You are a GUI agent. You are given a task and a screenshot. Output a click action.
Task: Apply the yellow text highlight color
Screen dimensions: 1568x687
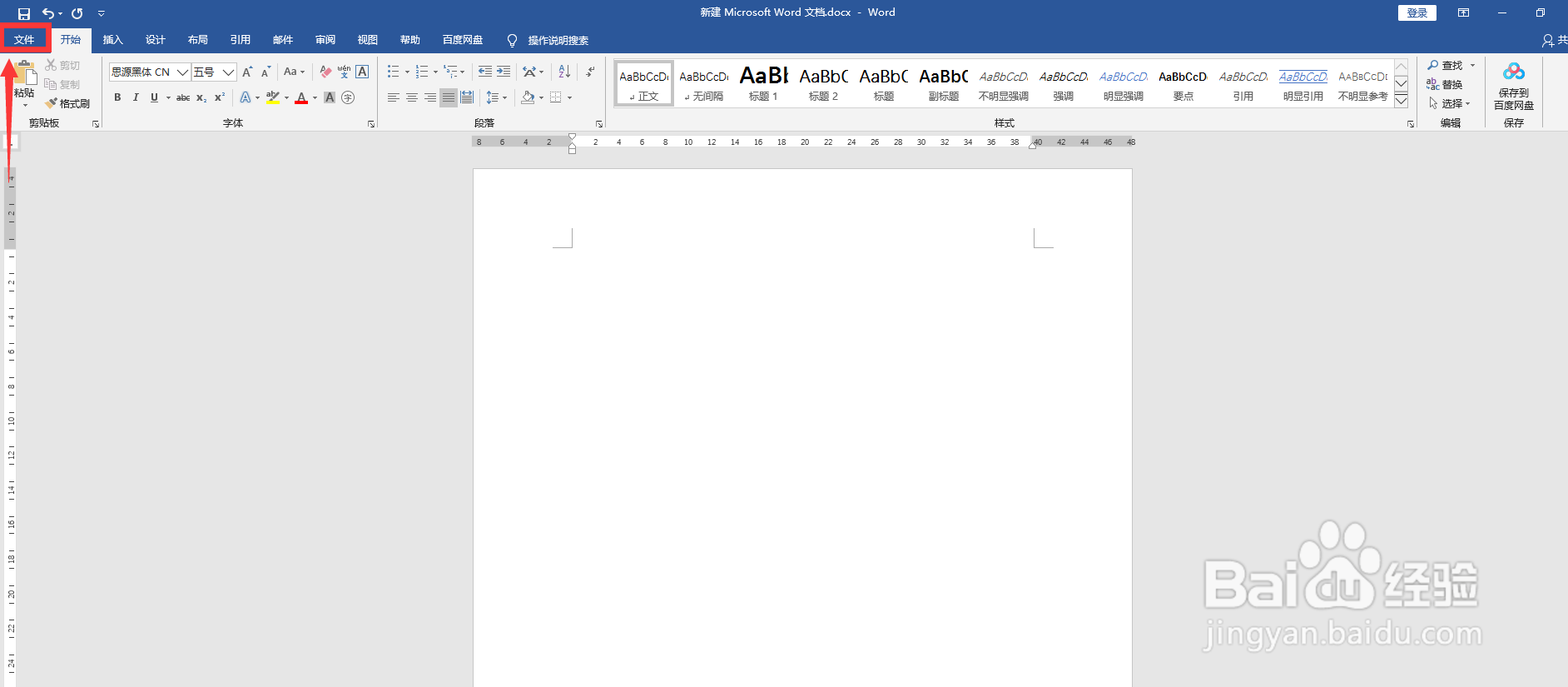click(x=273, y=97)
